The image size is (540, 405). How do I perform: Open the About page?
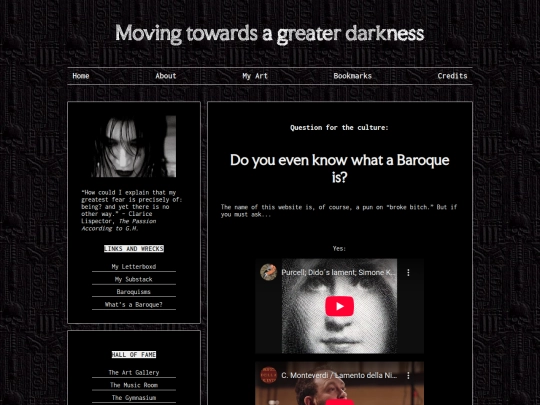coord(166,76)
